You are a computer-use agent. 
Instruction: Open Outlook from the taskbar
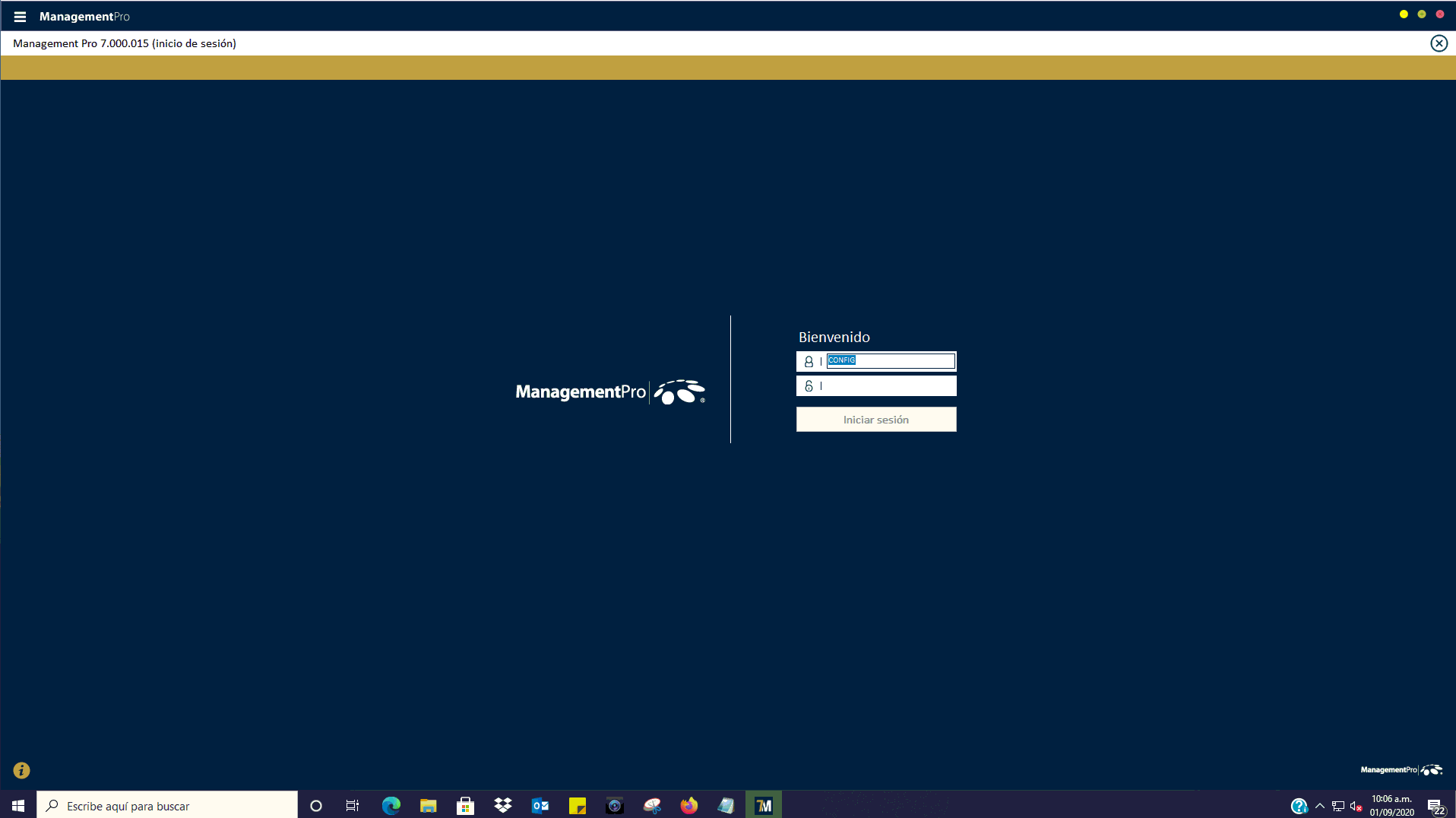tap(540, 805)
